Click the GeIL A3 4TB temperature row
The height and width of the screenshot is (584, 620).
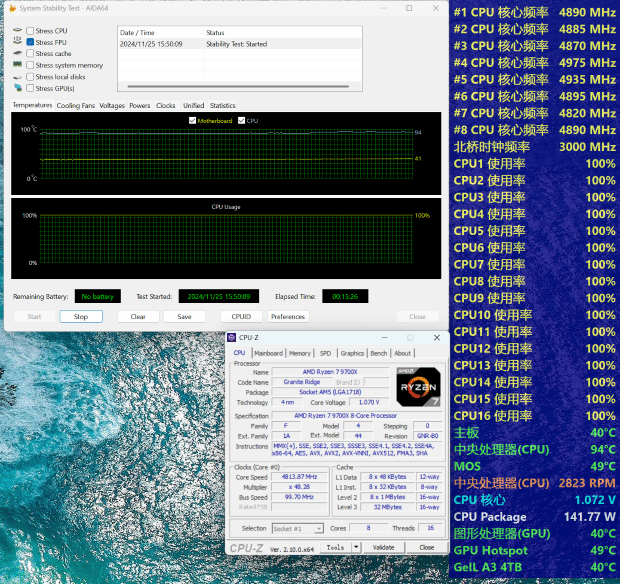tap(535, 567)
